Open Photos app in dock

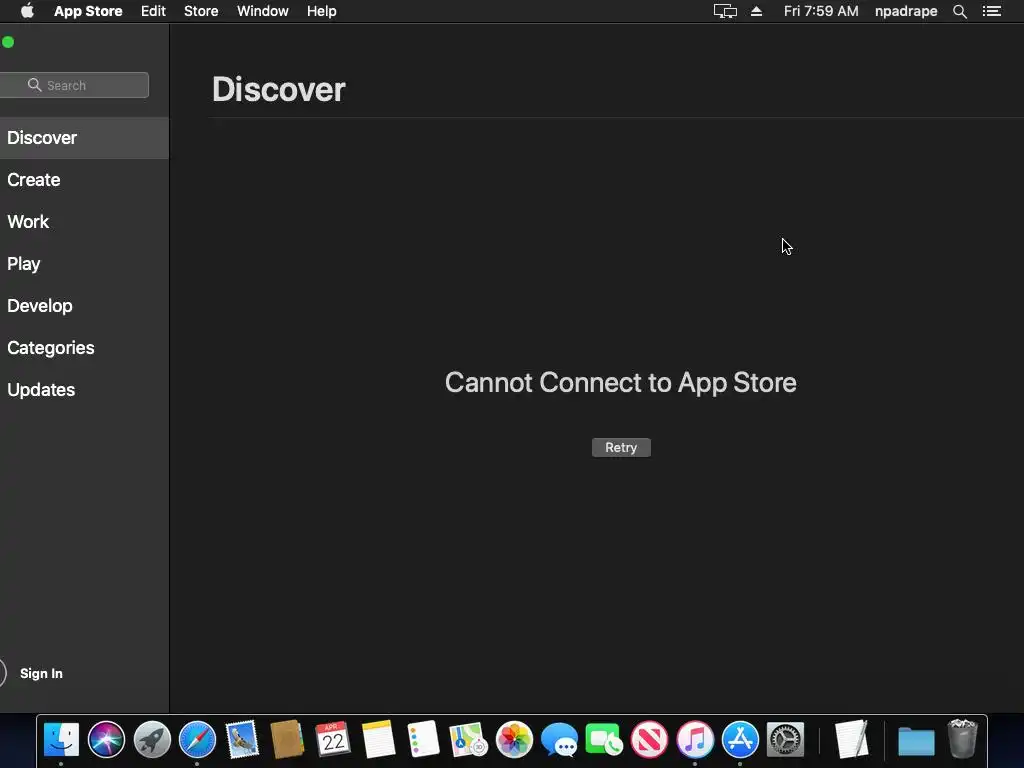pyautogui.click(x=514, y=740)
